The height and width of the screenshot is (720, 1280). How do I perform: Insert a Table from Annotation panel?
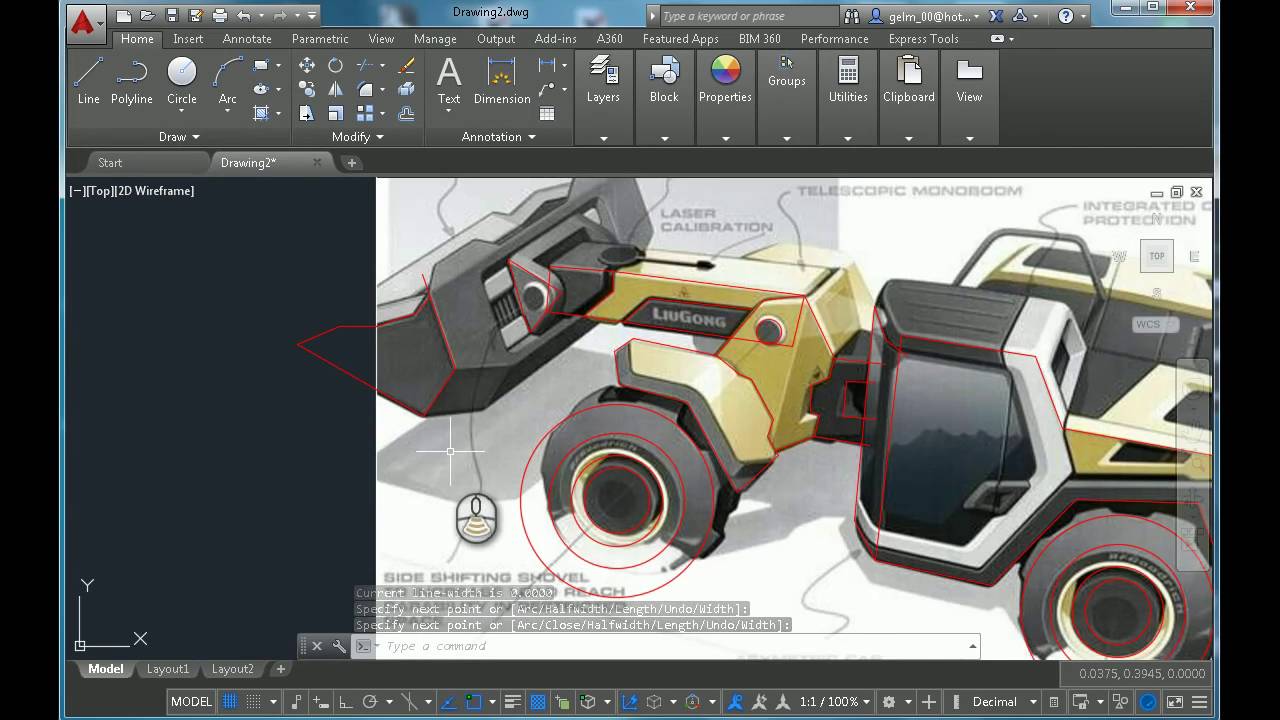coord(547,114)
